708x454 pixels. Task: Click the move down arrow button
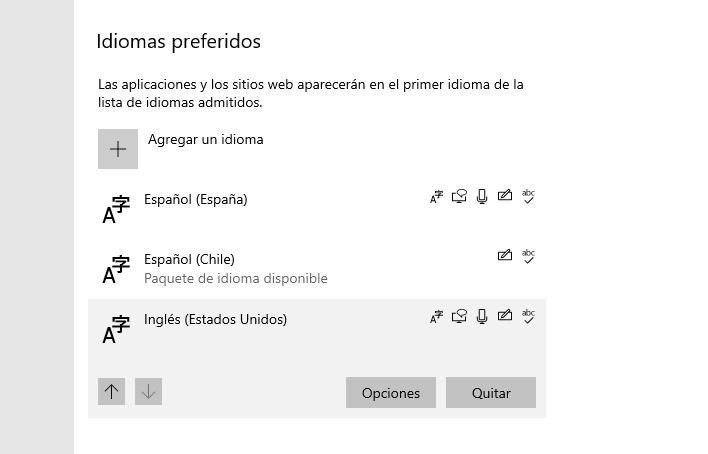point(149,392)
